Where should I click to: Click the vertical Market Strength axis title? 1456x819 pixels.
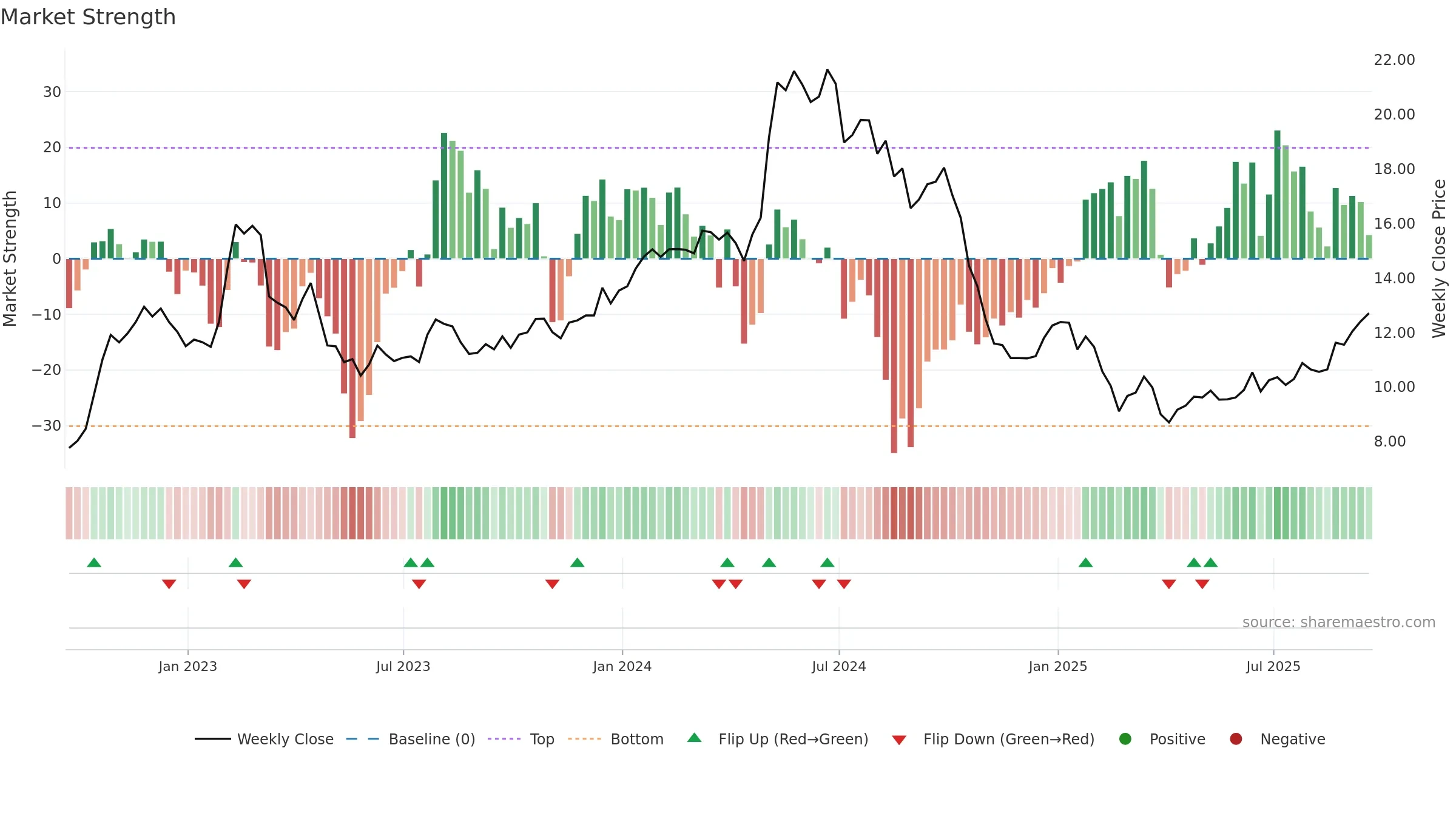click(x=10, y=258)
